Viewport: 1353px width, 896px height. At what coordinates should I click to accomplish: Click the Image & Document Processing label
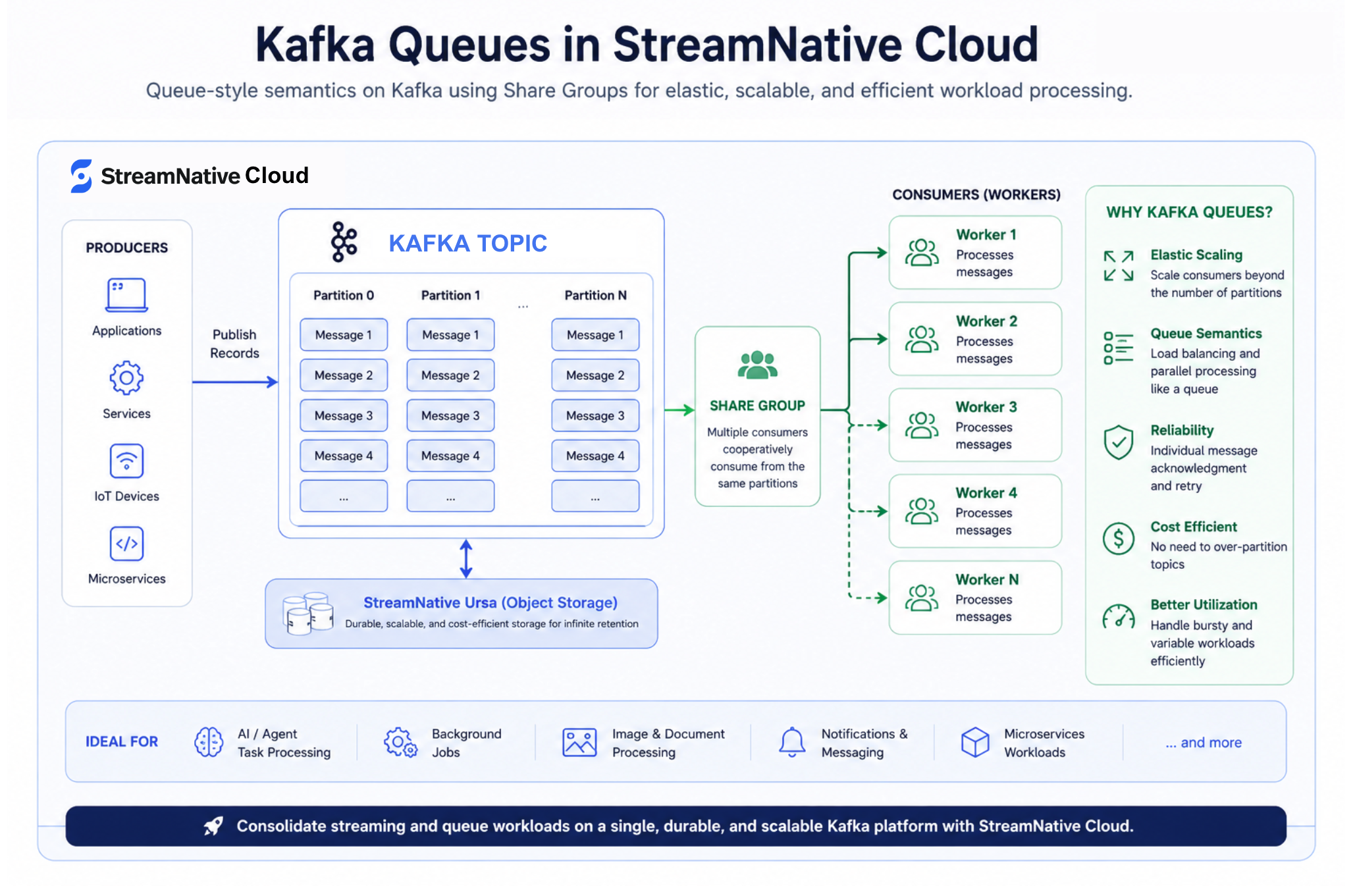click(668, 743)
